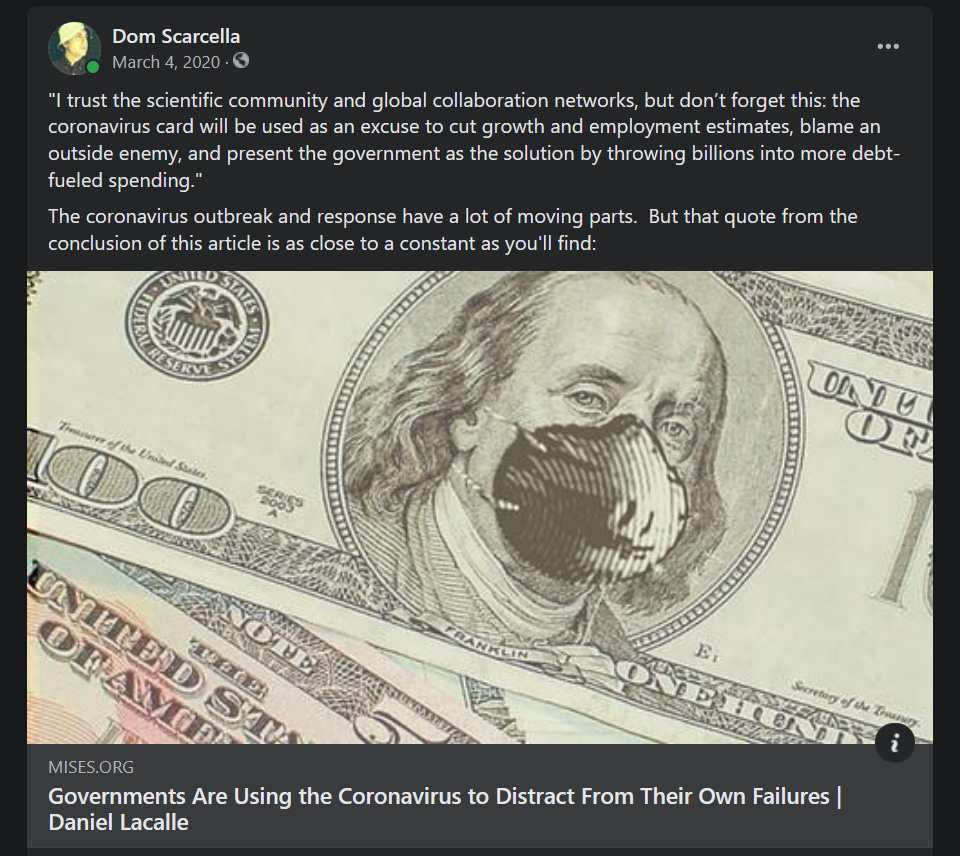Click the public globe privacy icon
This screenshot has width=960, height=856.
click(x=241, y=61)
